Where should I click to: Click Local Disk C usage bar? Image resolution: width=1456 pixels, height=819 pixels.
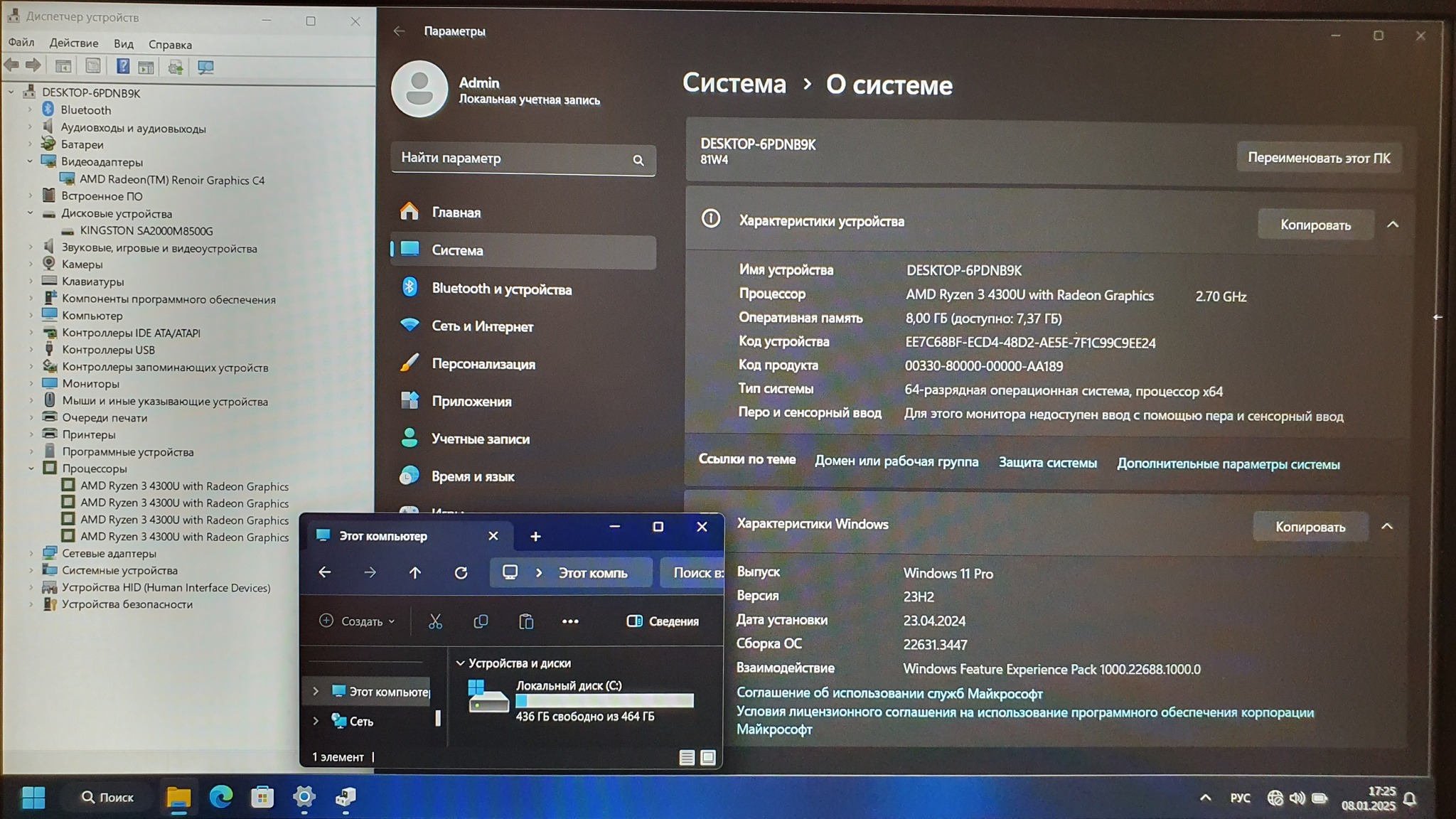tap(604, 701)
